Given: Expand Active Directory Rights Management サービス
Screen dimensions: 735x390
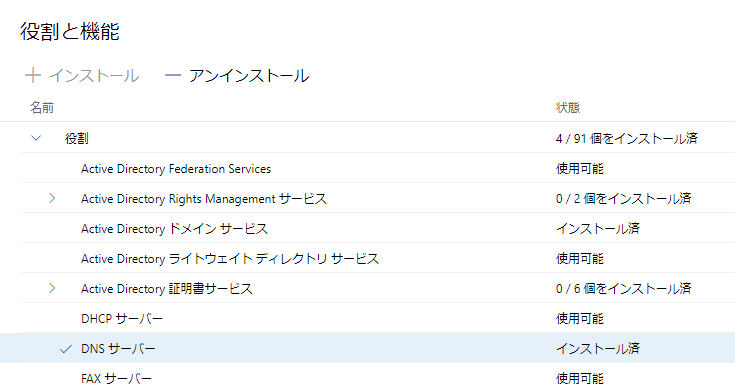Looking at the screenshot, I should (x=52, y=198).
